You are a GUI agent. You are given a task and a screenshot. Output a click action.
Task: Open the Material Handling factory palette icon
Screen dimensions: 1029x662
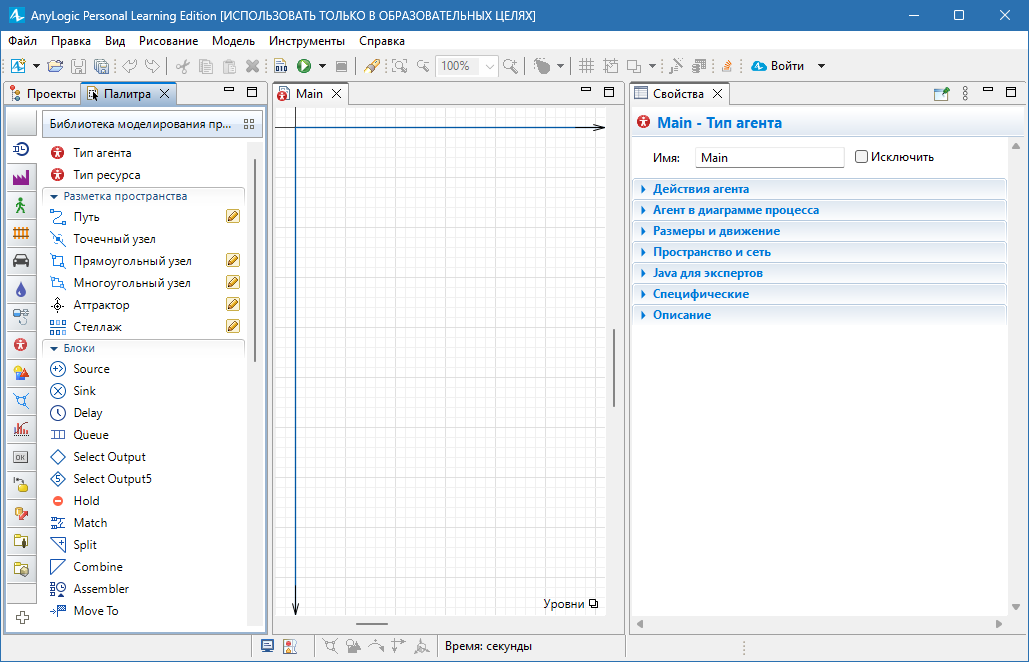tap(21, 177)
